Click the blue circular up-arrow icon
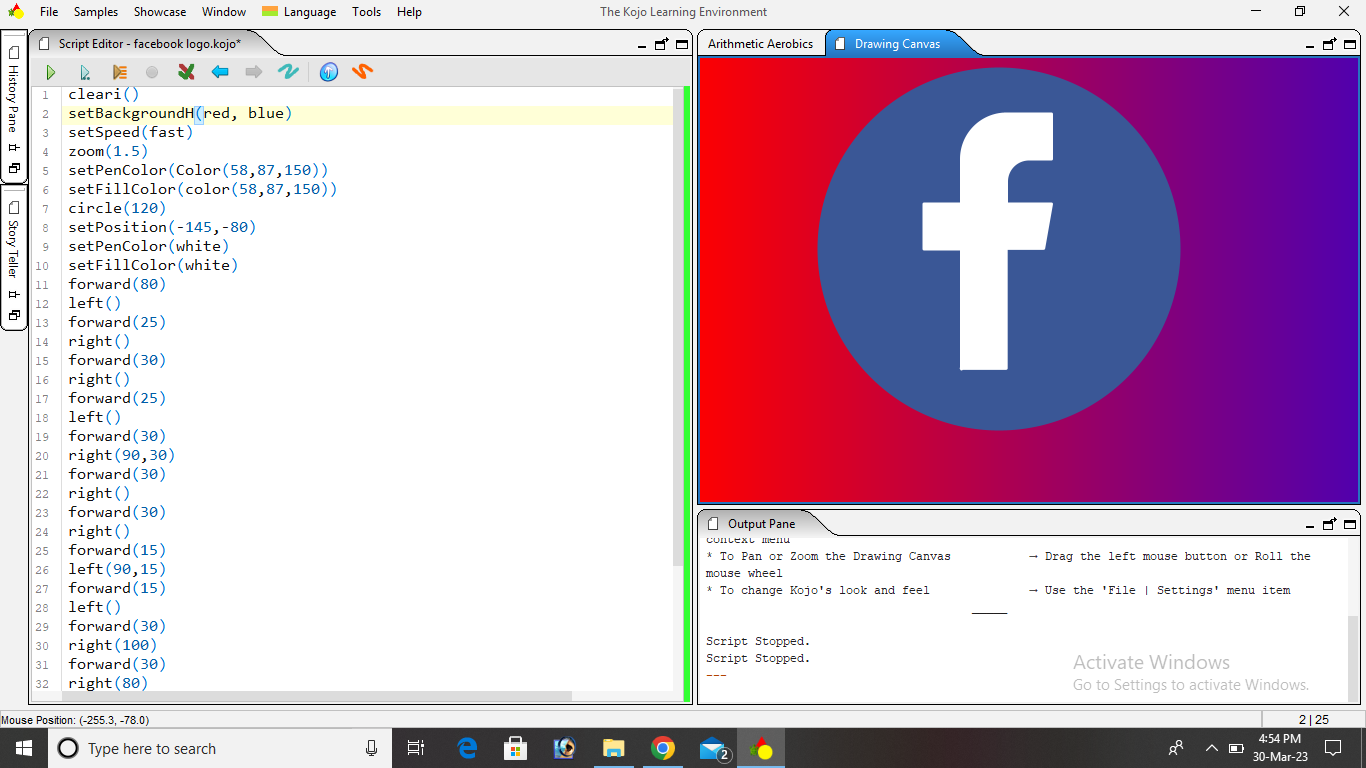1366x768 pixels. [329, 72]
